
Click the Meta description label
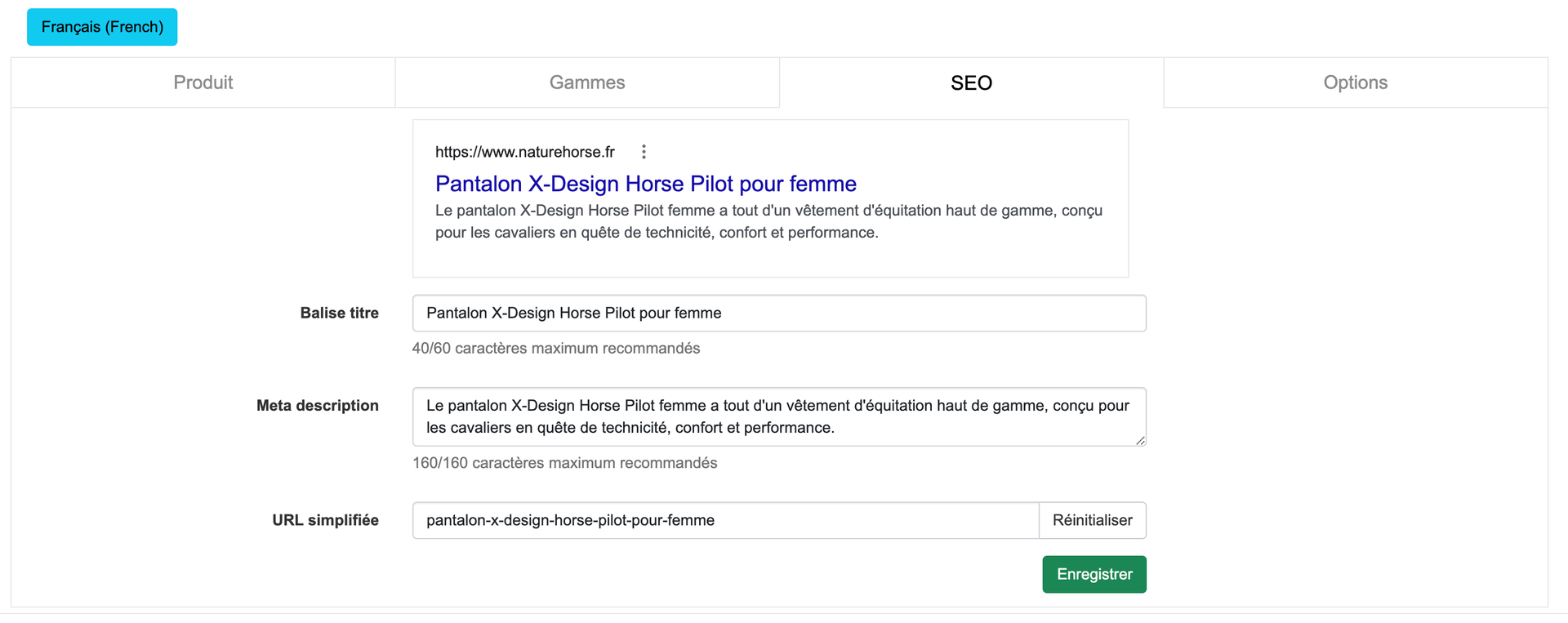(x=317, y=406)
